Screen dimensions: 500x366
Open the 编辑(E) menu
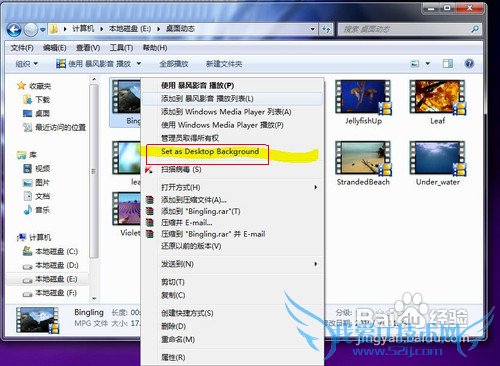pyautogui.click(x=55, y=48)
